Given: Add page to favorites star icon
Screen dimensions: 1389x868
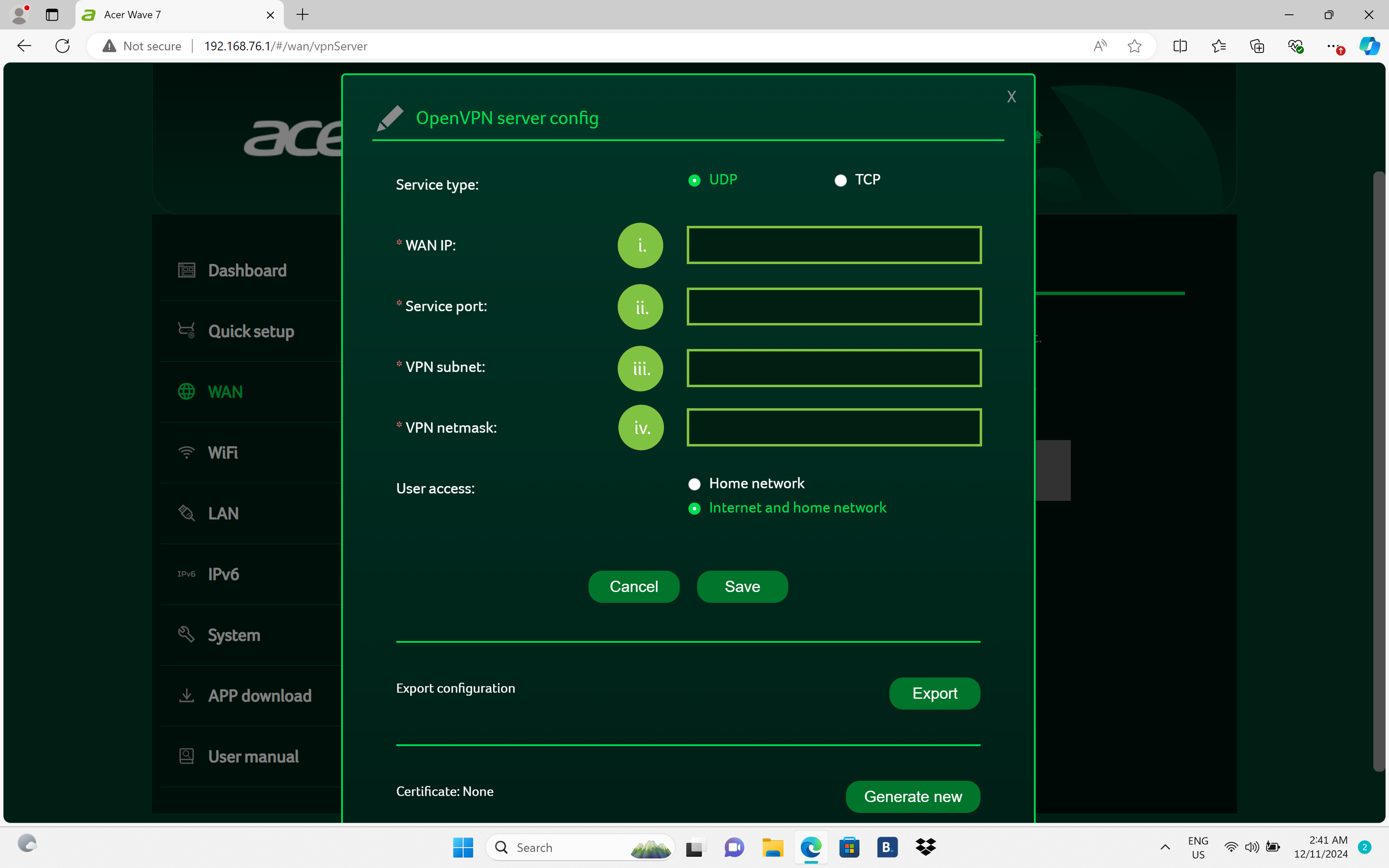Looking at the screenshot, I should pos(1134,46).
